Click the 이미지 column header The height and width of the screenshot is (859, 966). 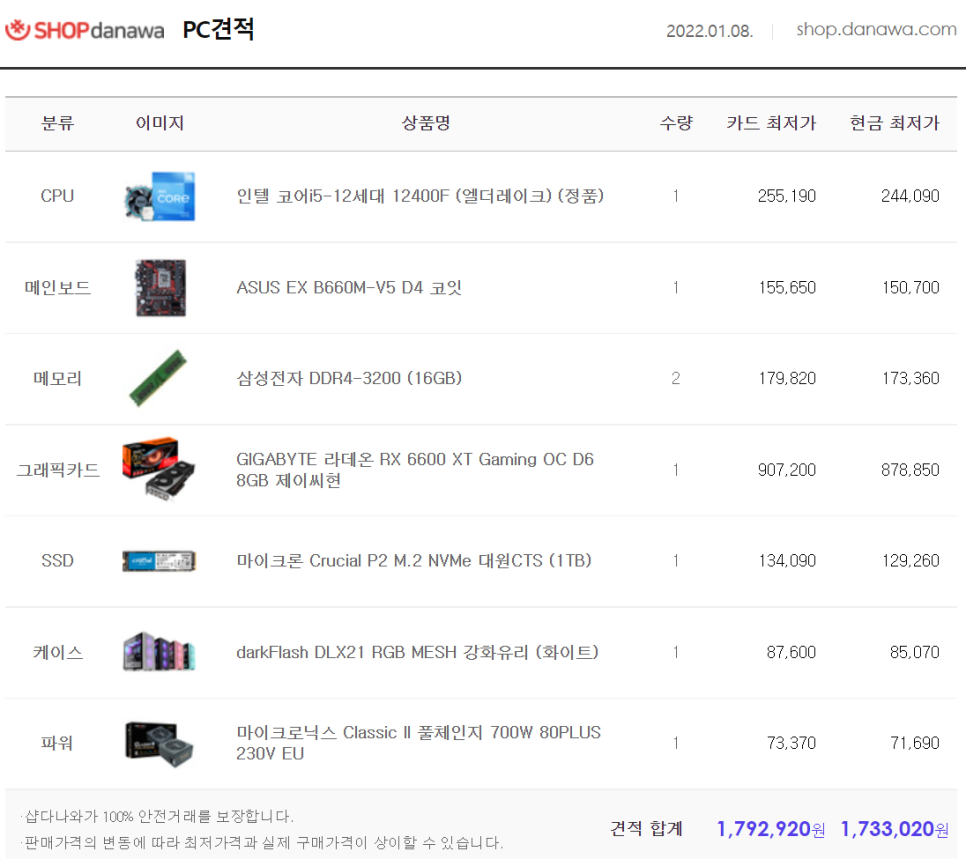(x=160, y=123)
